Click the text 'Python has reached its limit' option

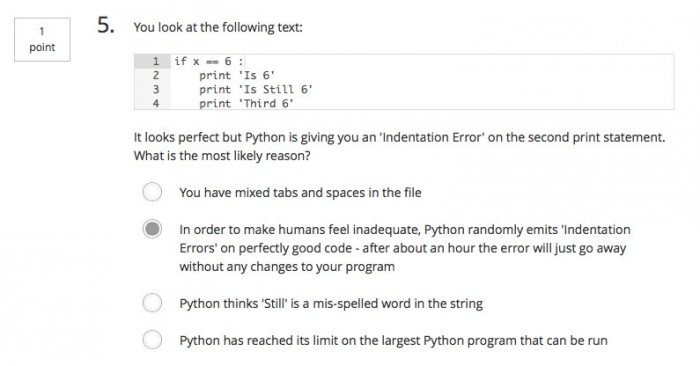[393, 341]
